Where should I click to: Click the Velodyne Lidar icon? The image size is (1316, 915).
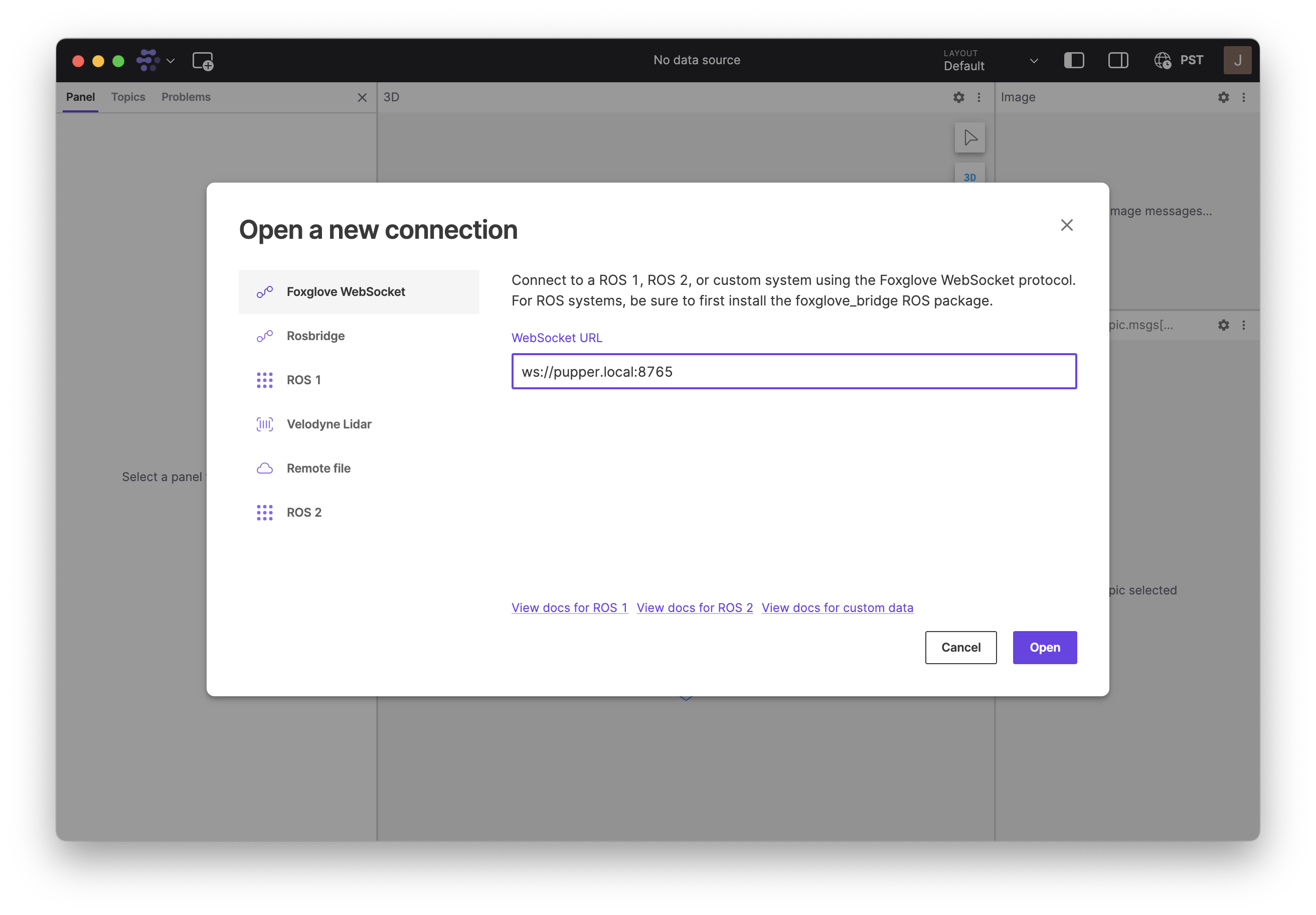[x=264, y=424]
